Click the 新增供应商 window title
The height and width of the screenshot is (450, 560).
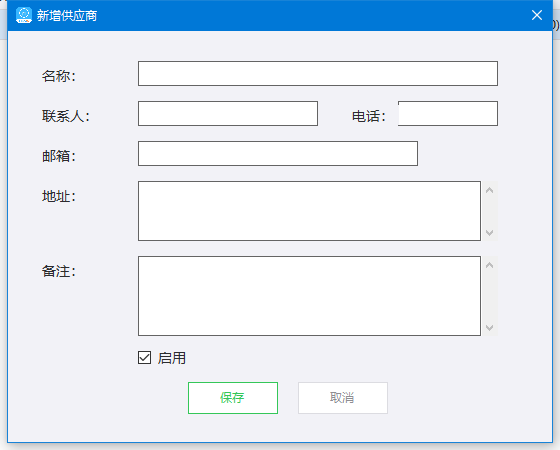[x=67, y=16]
